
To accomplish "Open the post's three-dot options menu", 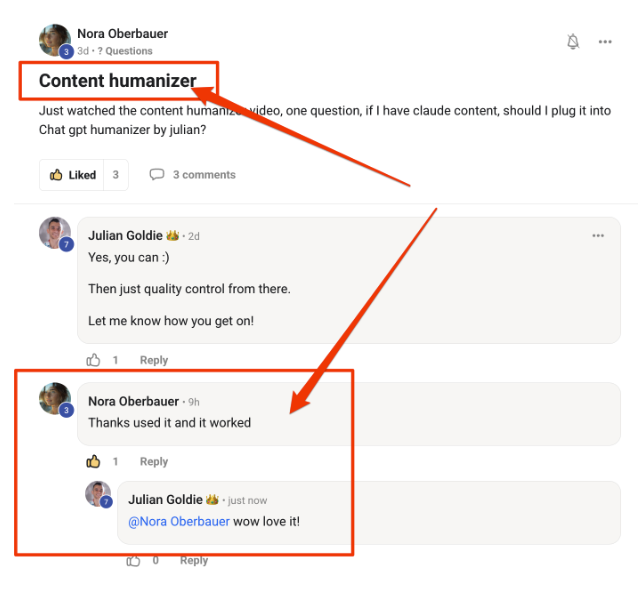I will click(605, 42).
